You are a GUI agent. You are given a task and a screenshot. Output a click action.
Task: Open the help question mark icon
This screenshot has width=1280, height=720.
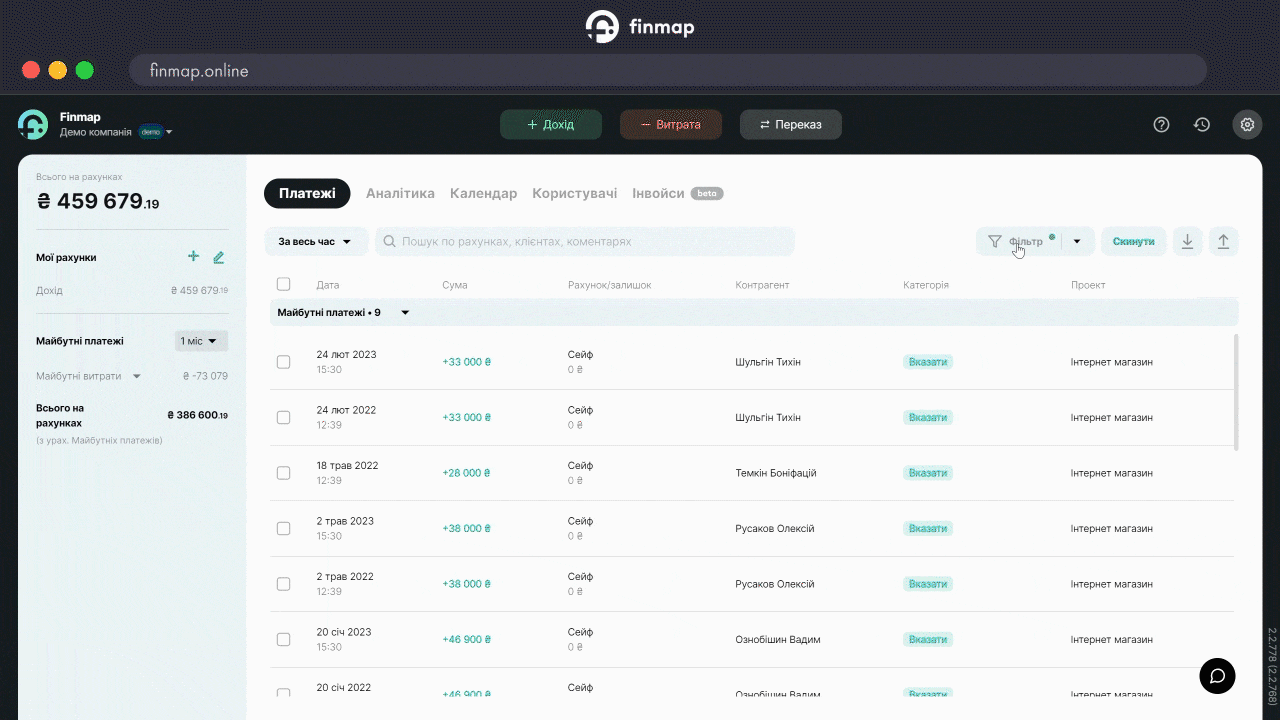pyautogui.click(x=1161, y=125)
